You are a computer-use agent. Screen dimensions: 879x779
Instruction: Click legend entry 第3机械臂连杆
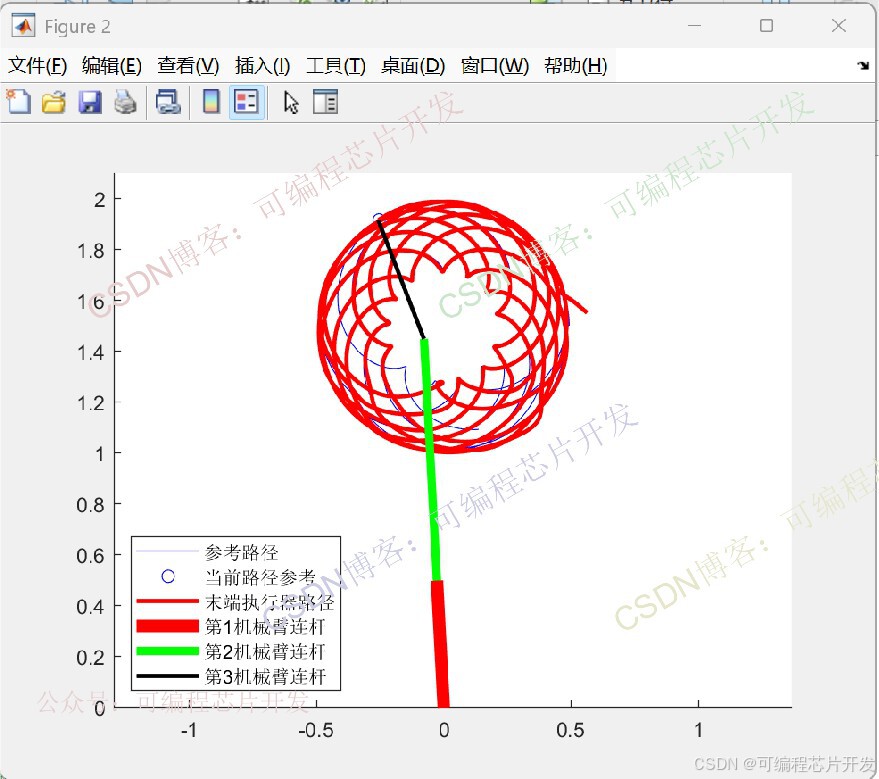click(265, 676)
